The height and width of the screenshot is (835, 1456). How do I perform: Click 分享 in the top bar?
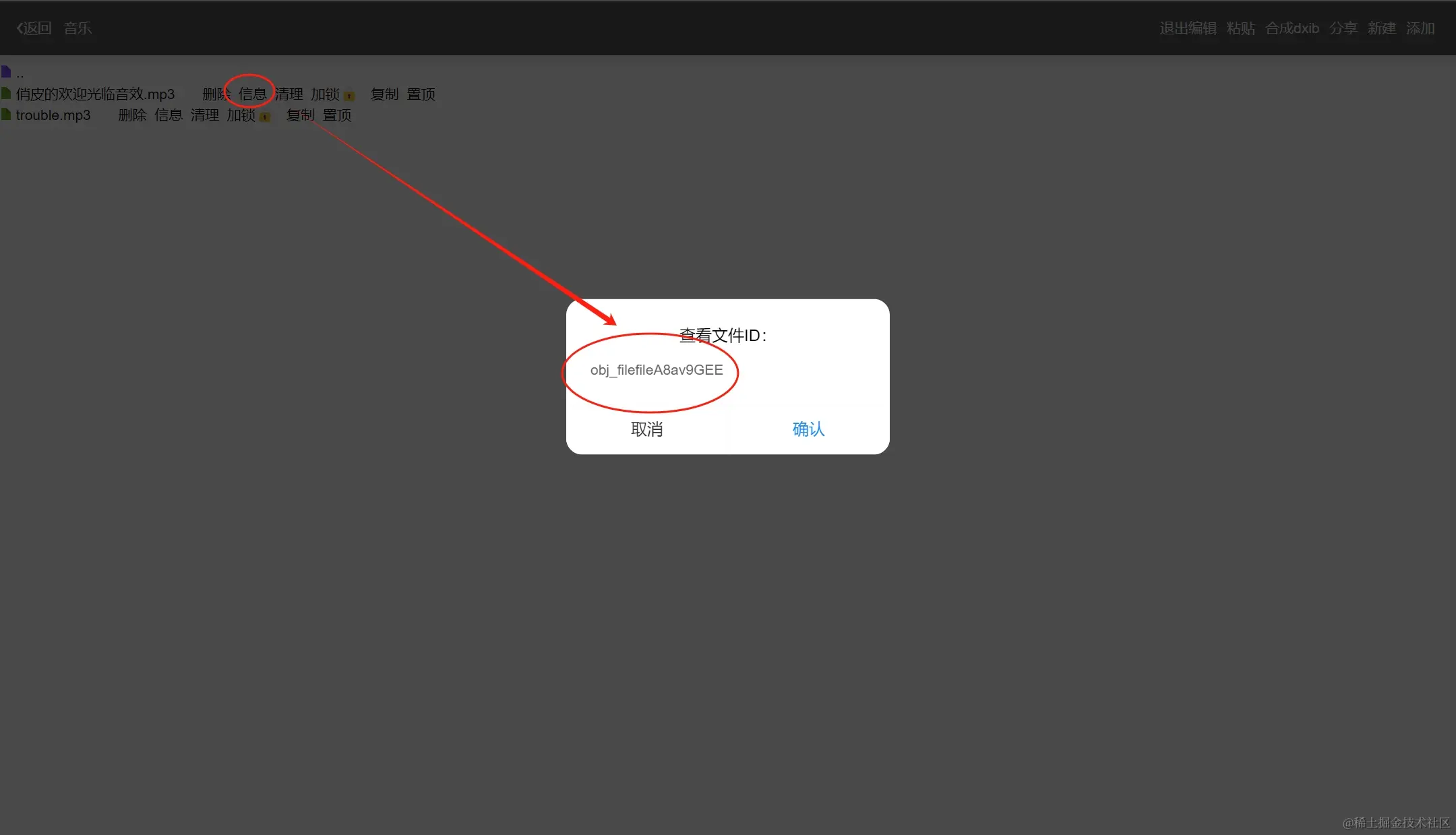click(1343, 28)
